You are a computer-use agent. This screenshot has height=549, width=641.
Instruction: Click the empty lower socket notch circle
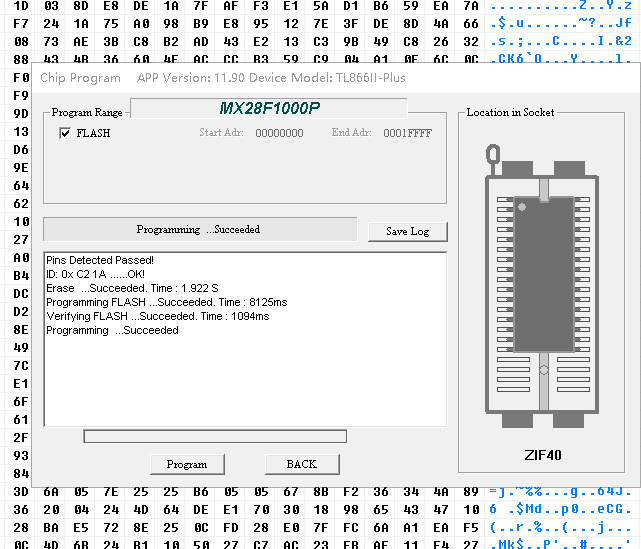click(543, 369)
